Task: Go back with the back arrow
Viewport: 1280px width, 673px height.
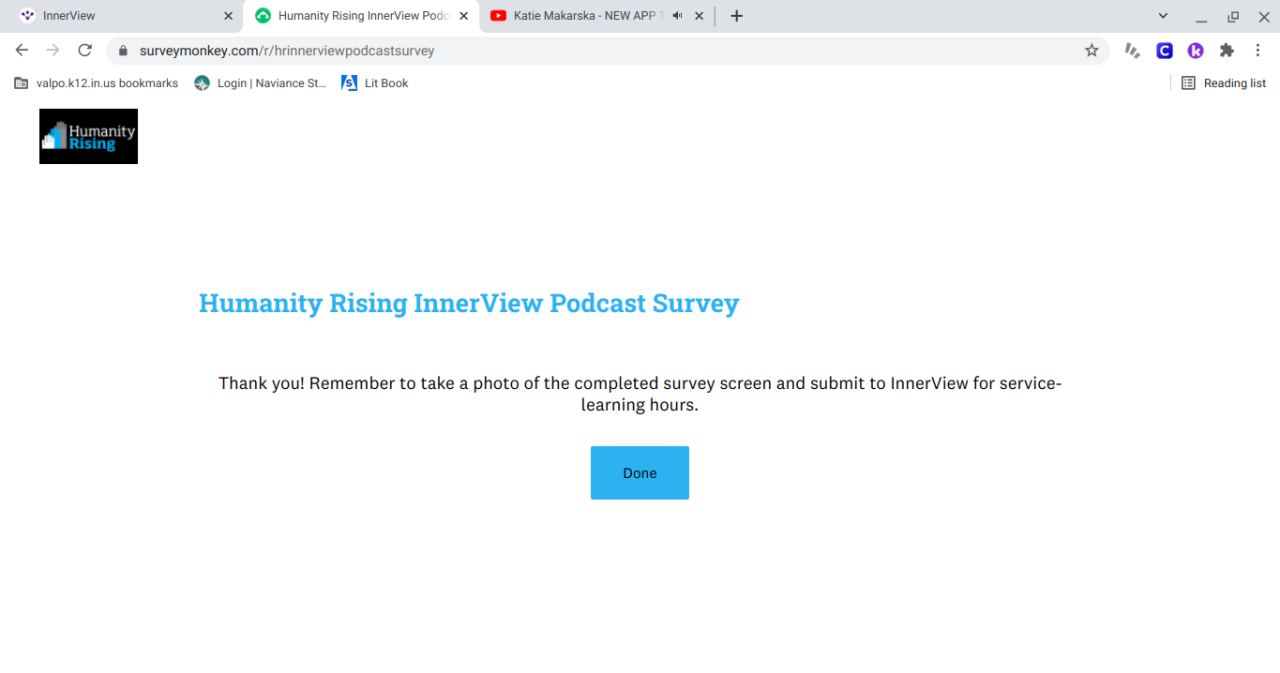Action: coord(22,50)
